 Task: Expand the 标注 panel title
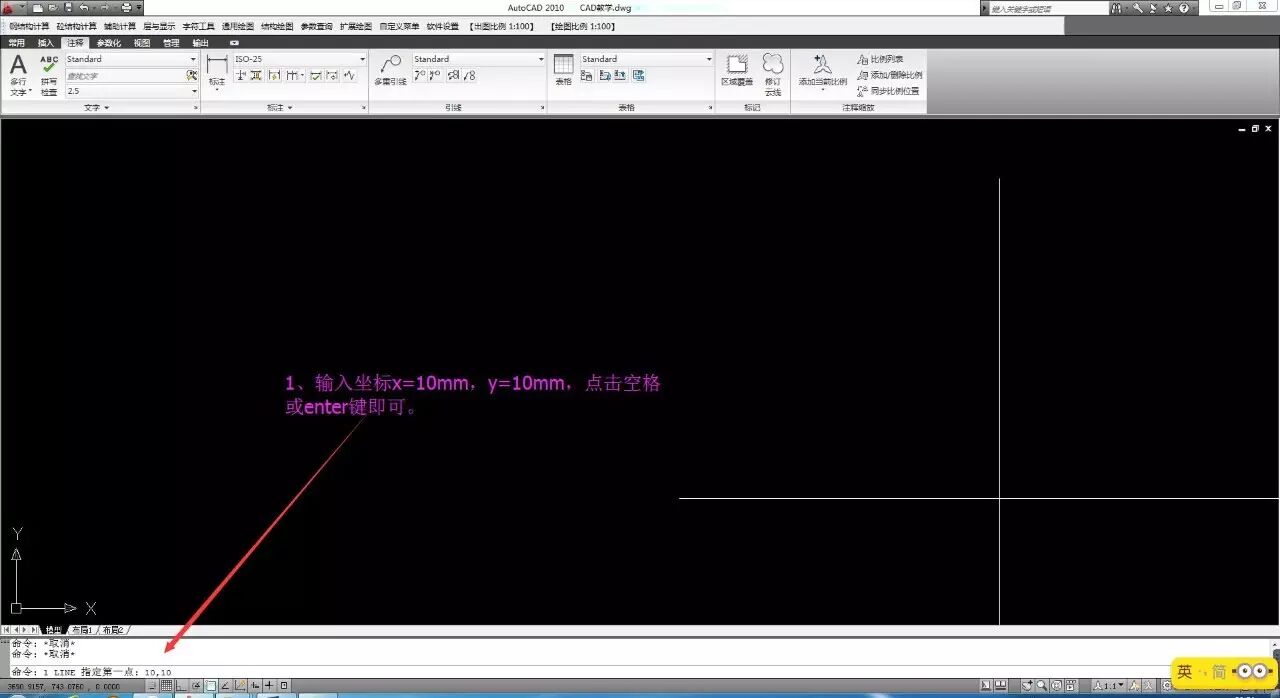point(280,107)
